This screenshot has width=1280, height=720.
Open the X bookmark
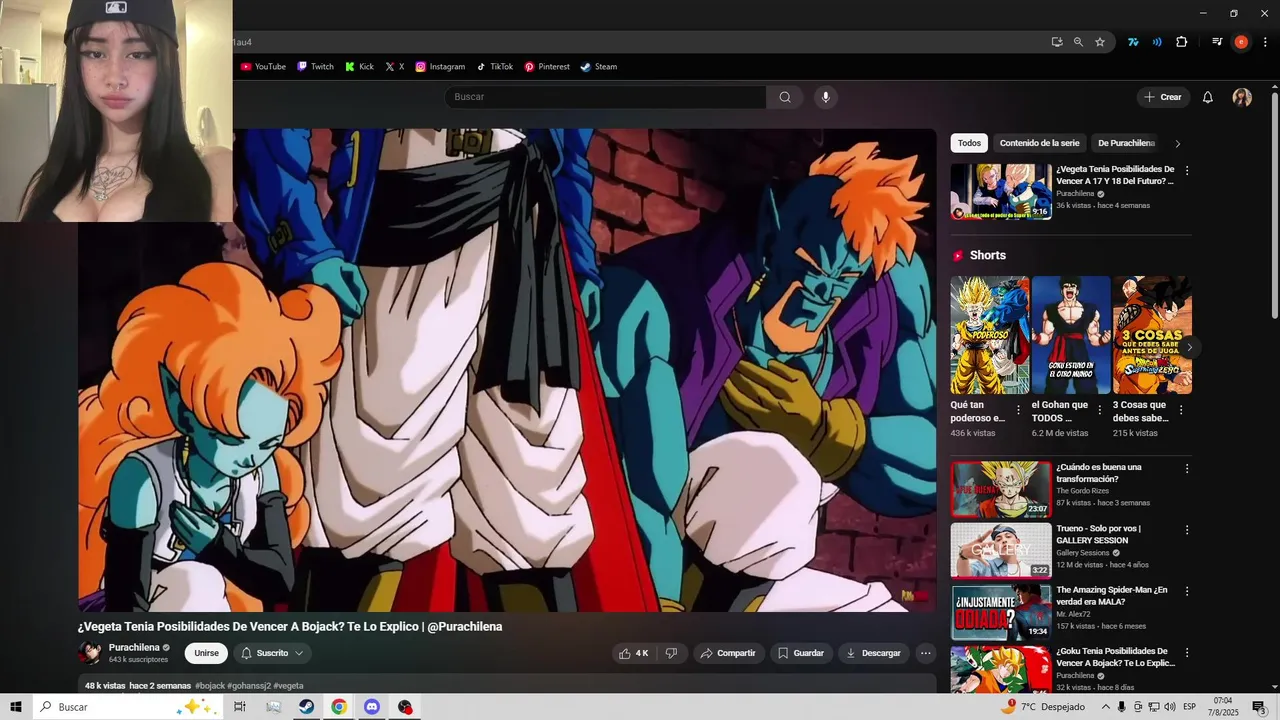click(x=395, y=67)
